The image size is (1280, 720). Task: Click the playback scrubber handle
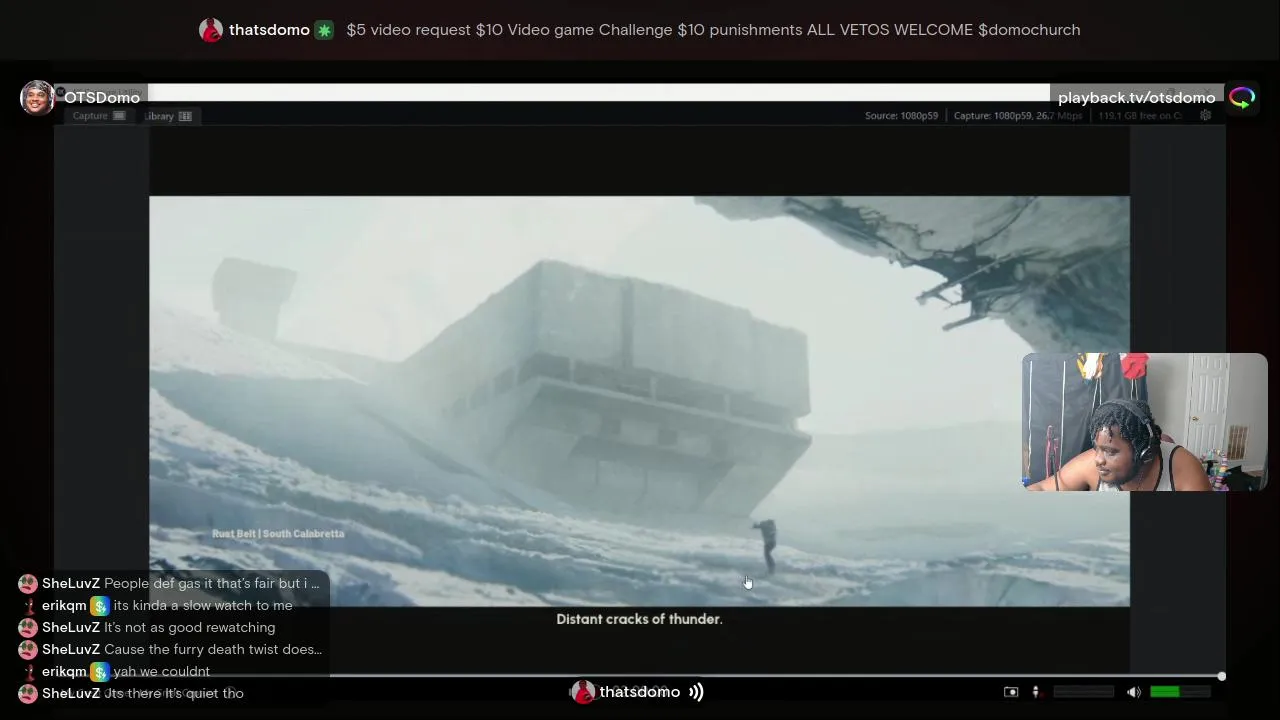coord(1221,677)
